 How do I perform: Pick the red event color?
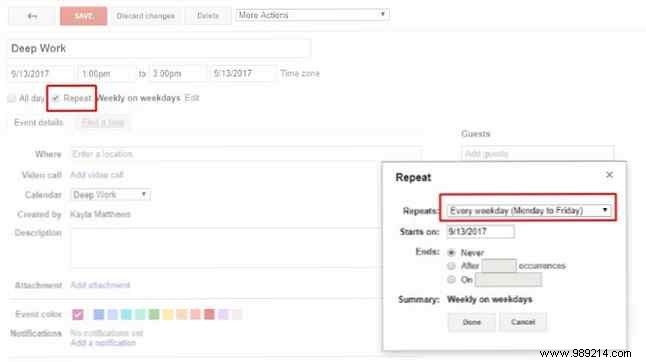click(x=209, y=315)
